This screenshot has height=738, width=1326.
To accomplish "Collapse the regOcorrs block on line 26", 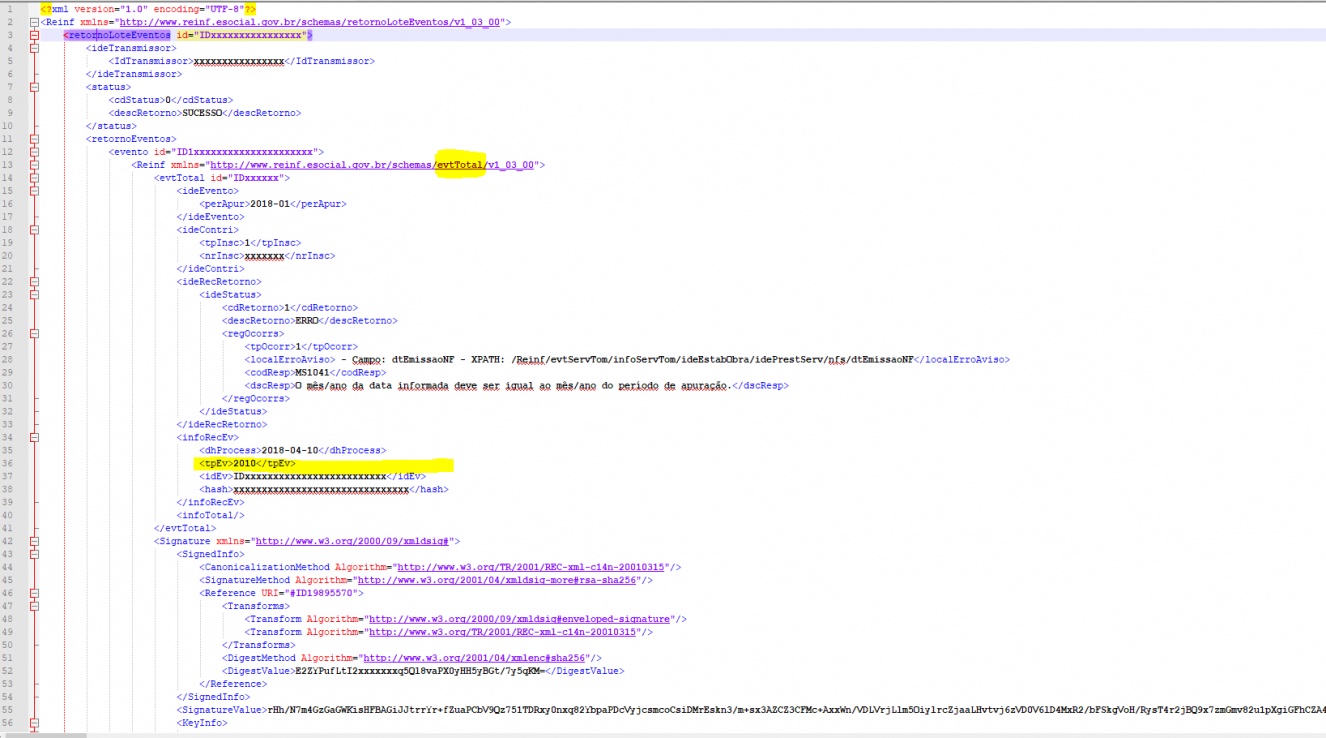I will click(x=35, y=333).
